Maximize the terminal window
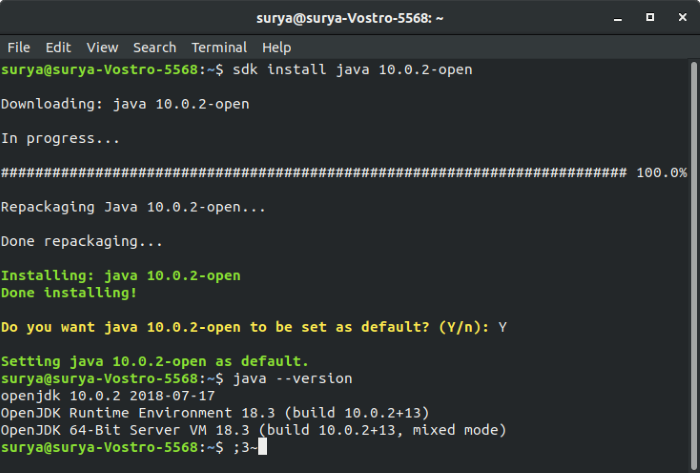Screen dimensions: 700x473 point(650,17)
